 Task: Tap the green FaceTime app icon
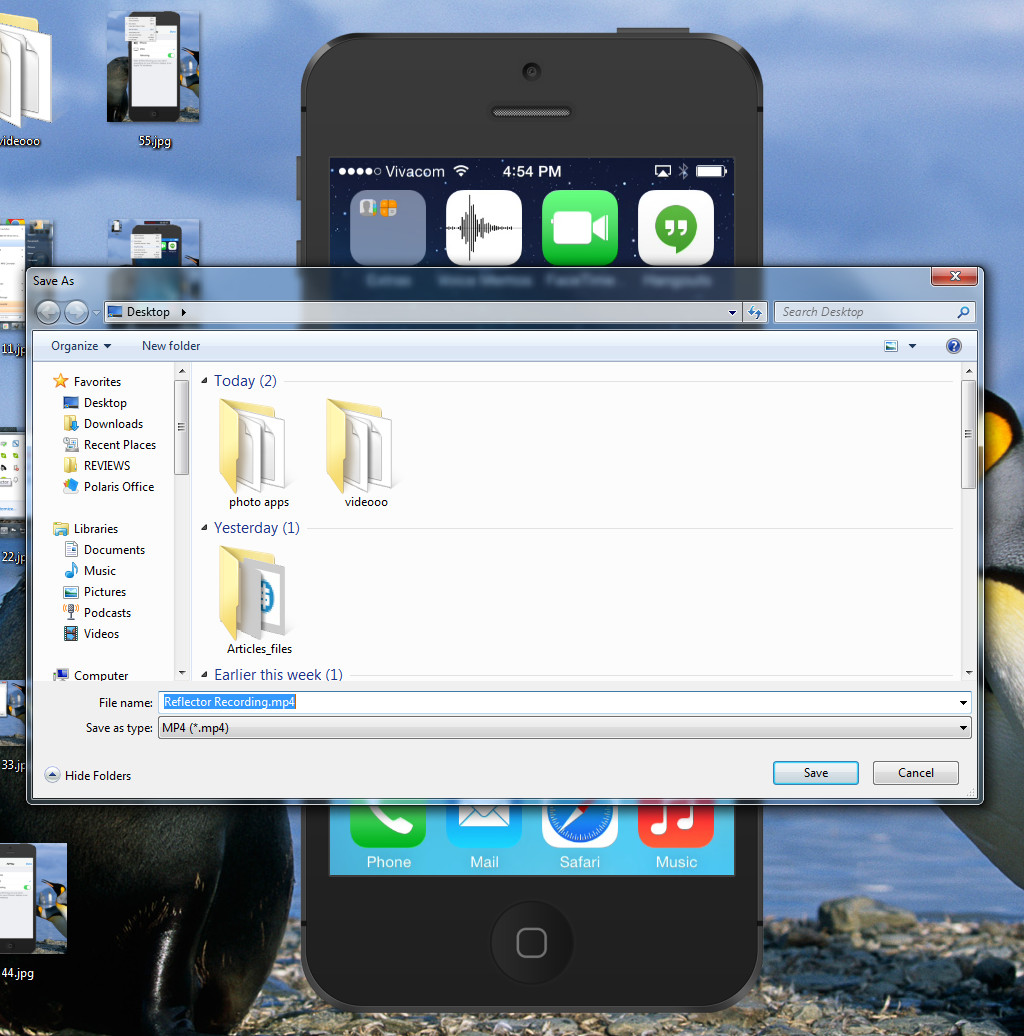click(580, 228)
